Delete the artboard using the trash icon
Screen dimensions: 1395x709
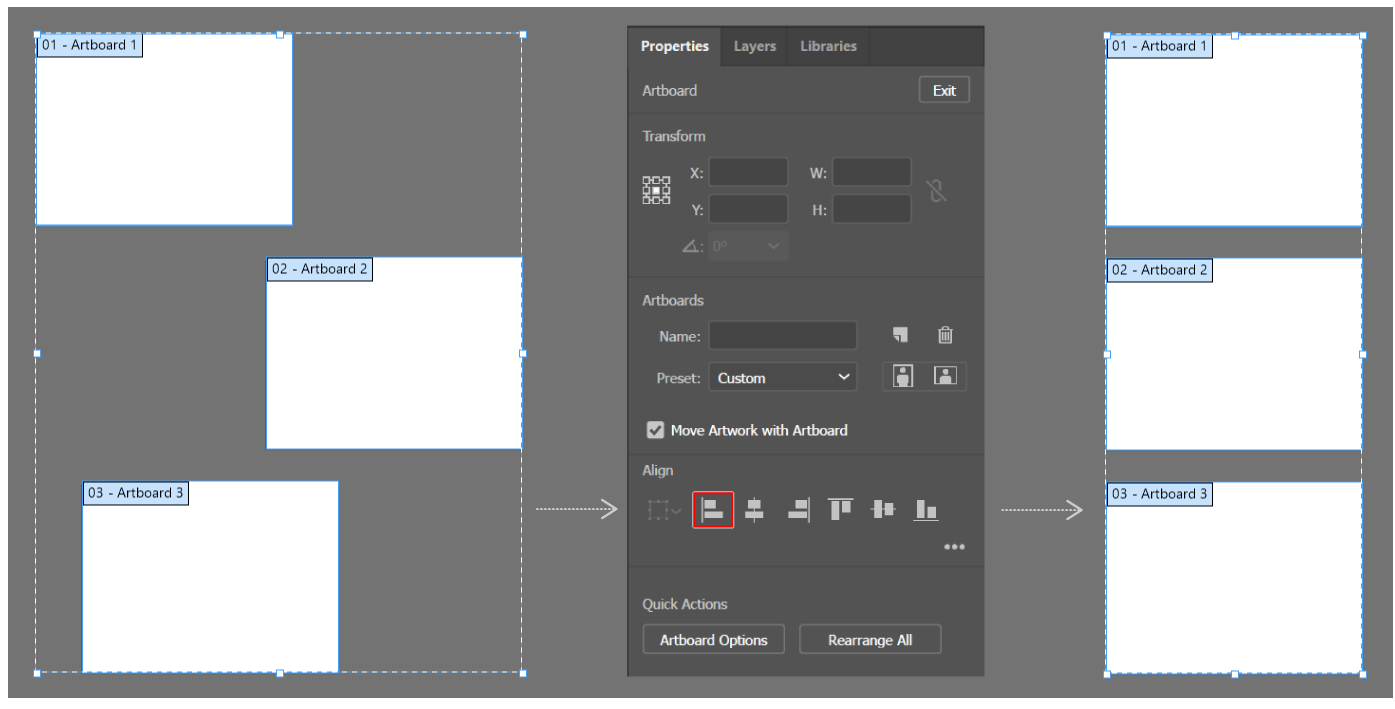[945, 335]
